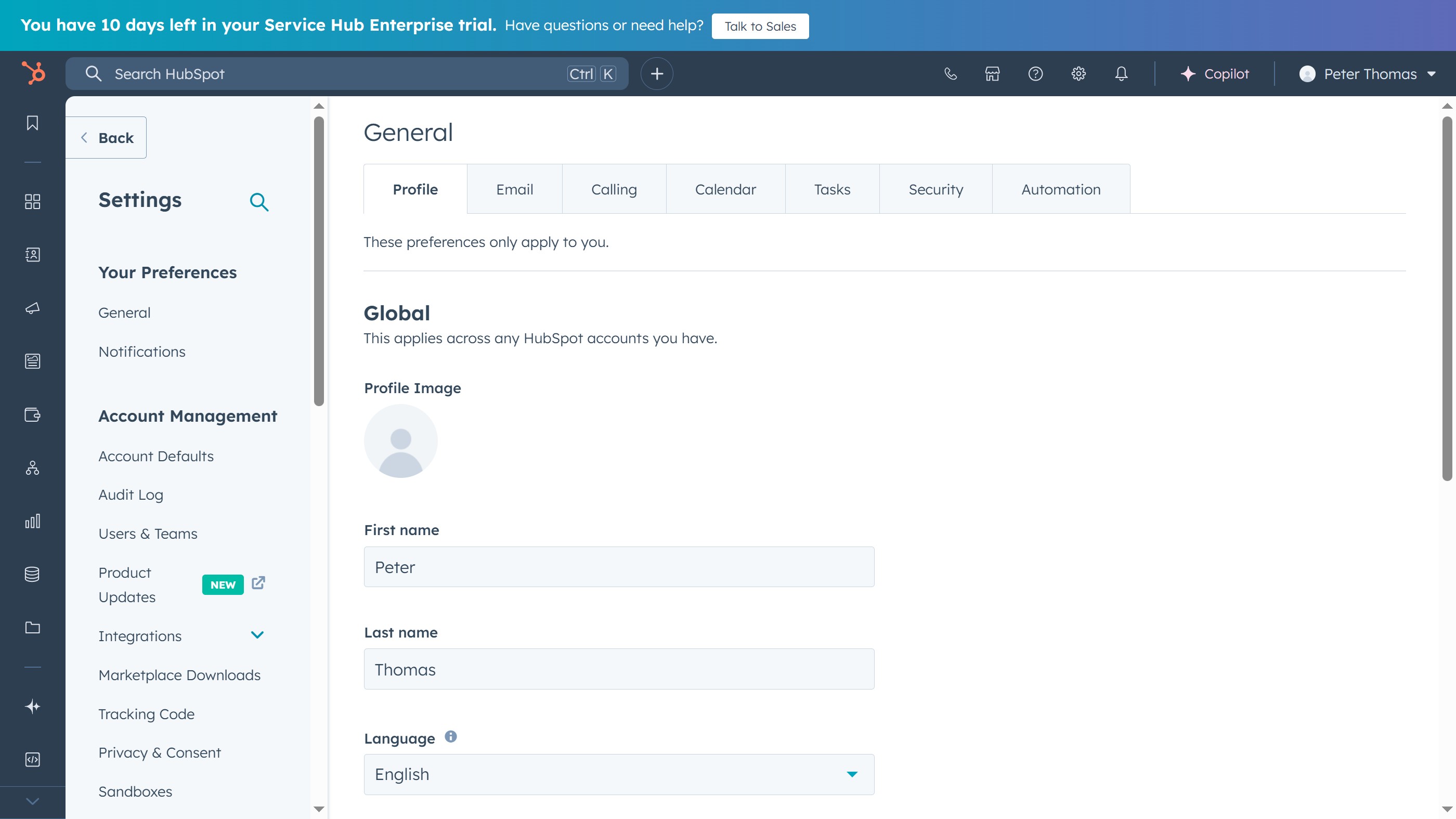The height and width of the screenshot is (819, 1456).
Task: Open Peter Thomas account menu
Action: (x=1367, y=73)
